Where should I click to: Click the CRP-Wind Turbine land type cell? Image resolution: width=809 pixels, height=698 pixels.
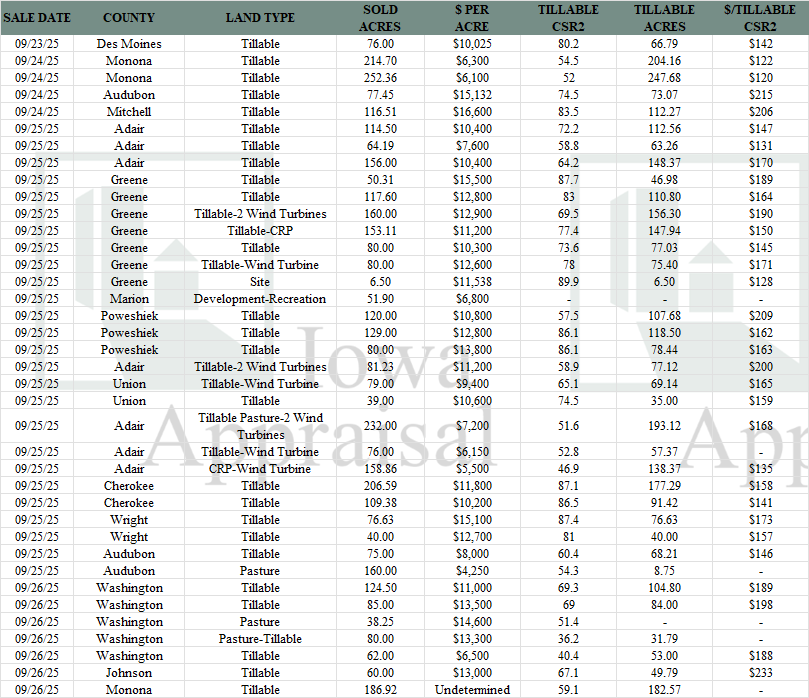point(260,469)
